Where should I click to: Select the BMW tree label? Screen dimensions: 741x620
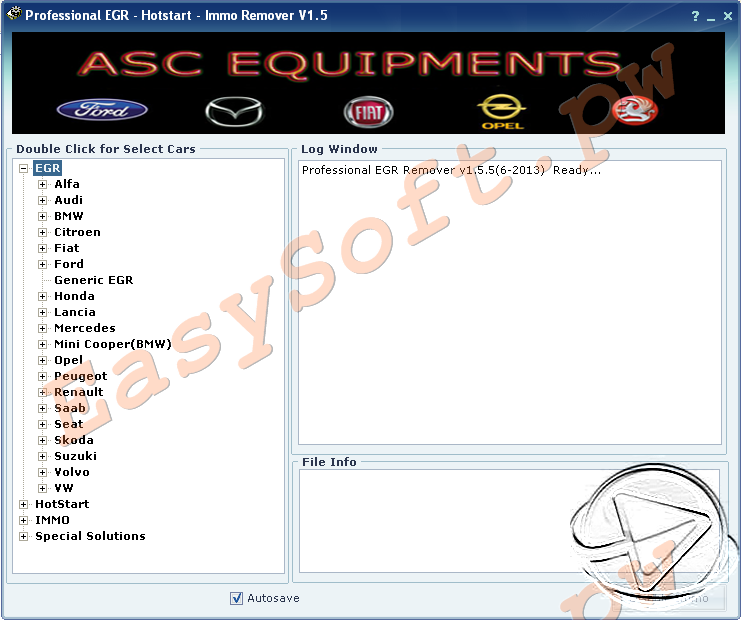tap(69, 216)
